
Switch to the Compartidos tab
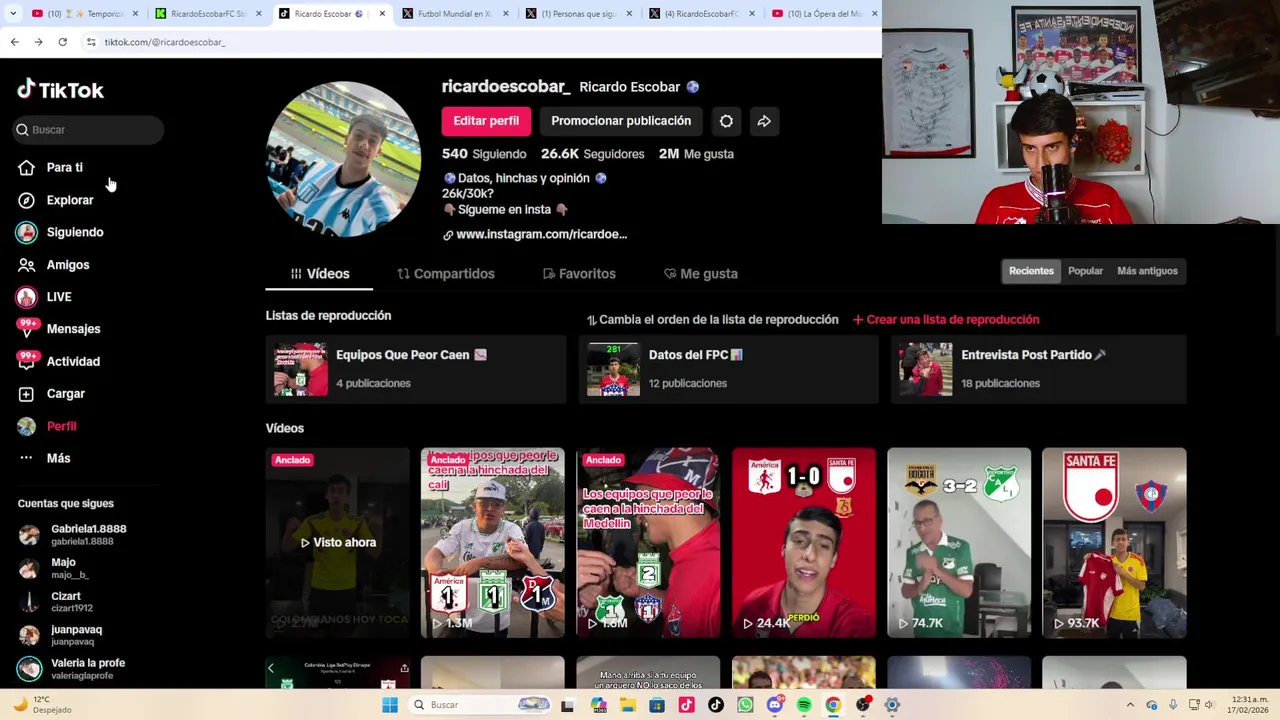point(446,274)
